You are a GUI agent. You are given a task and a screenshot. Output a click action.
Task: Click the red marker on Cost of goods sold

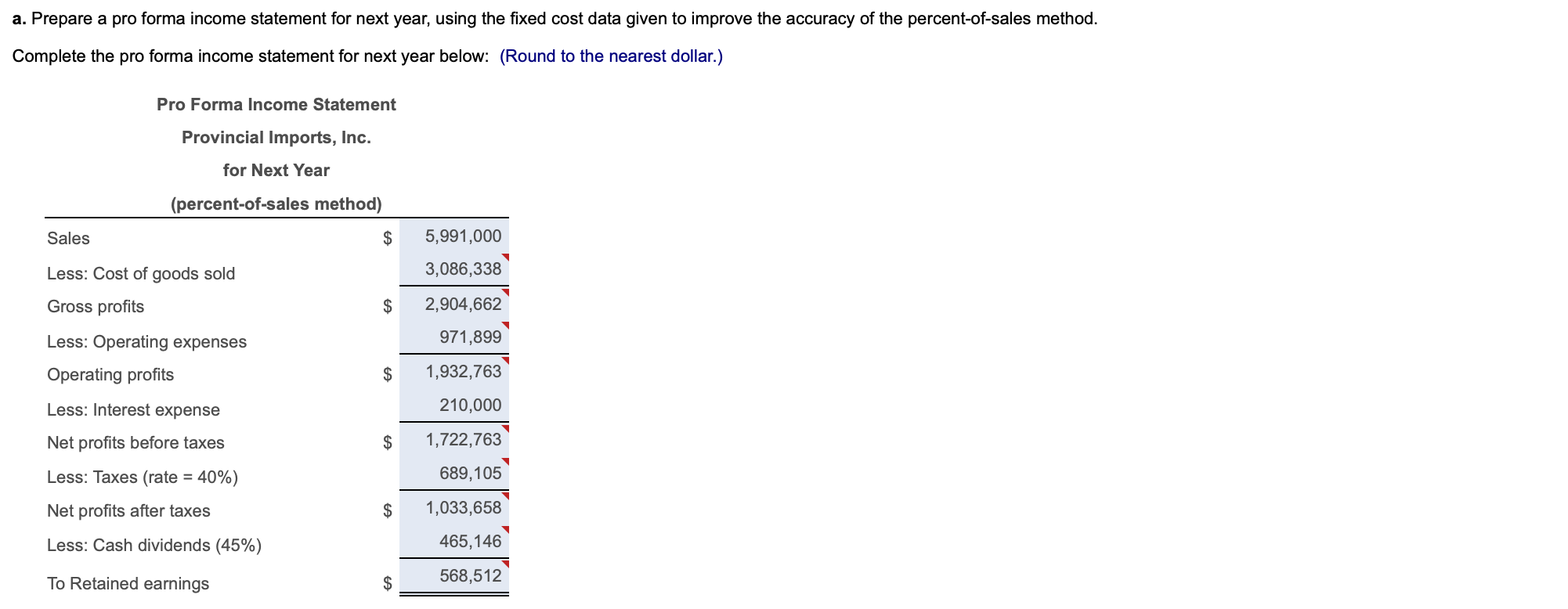pos(506,256)
